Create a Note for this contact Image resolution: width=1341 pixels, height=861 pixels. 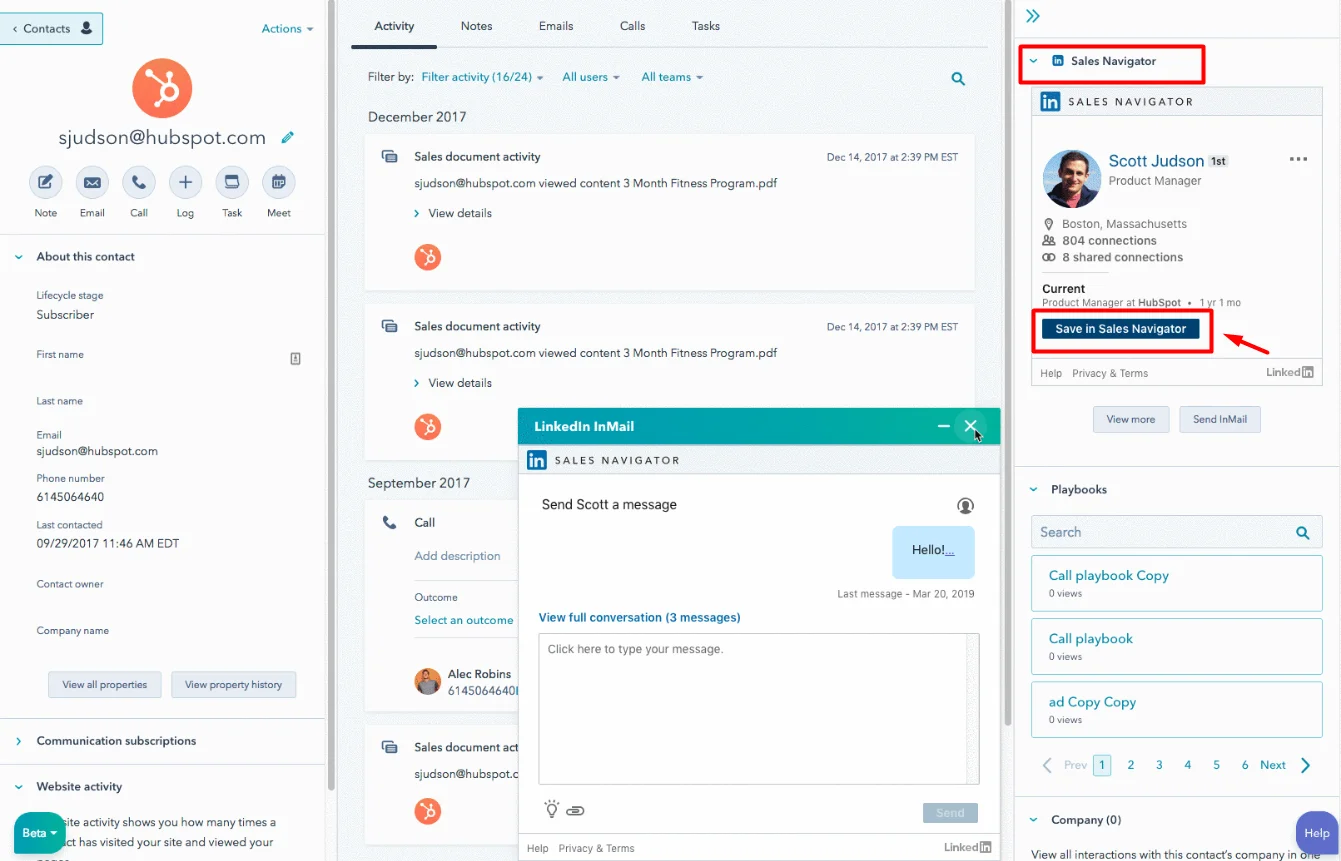click(x=45, y=182)
